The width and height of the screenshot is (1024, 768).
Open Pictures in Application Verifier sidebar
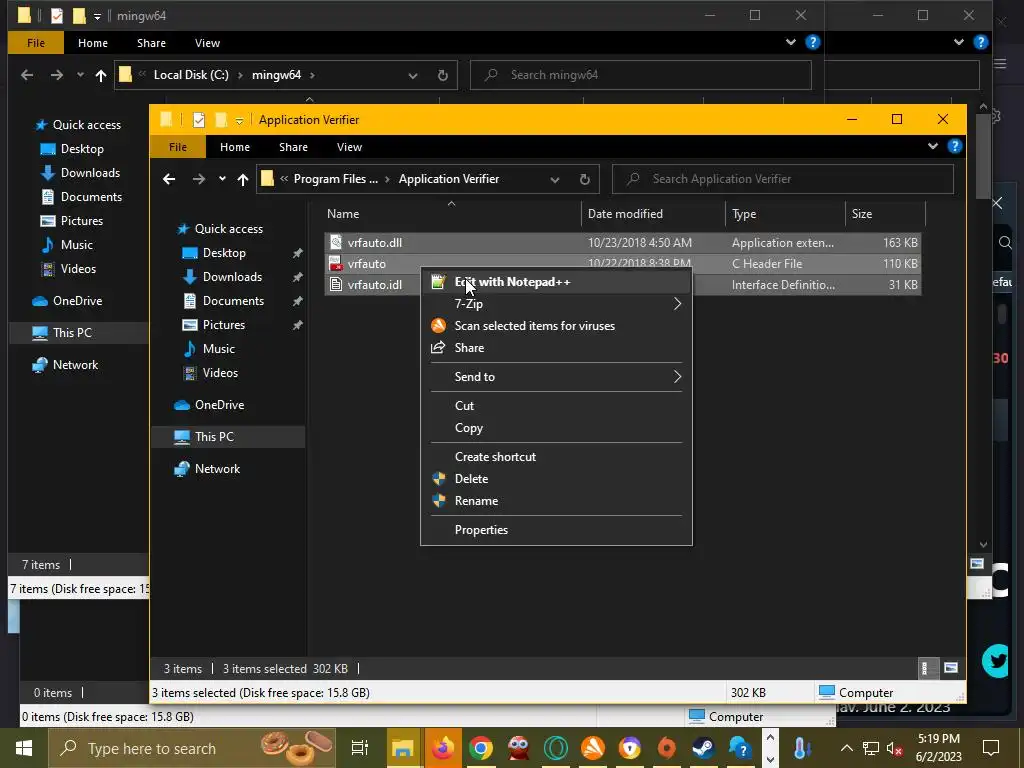pyautogui.click(x=223, y=325)
